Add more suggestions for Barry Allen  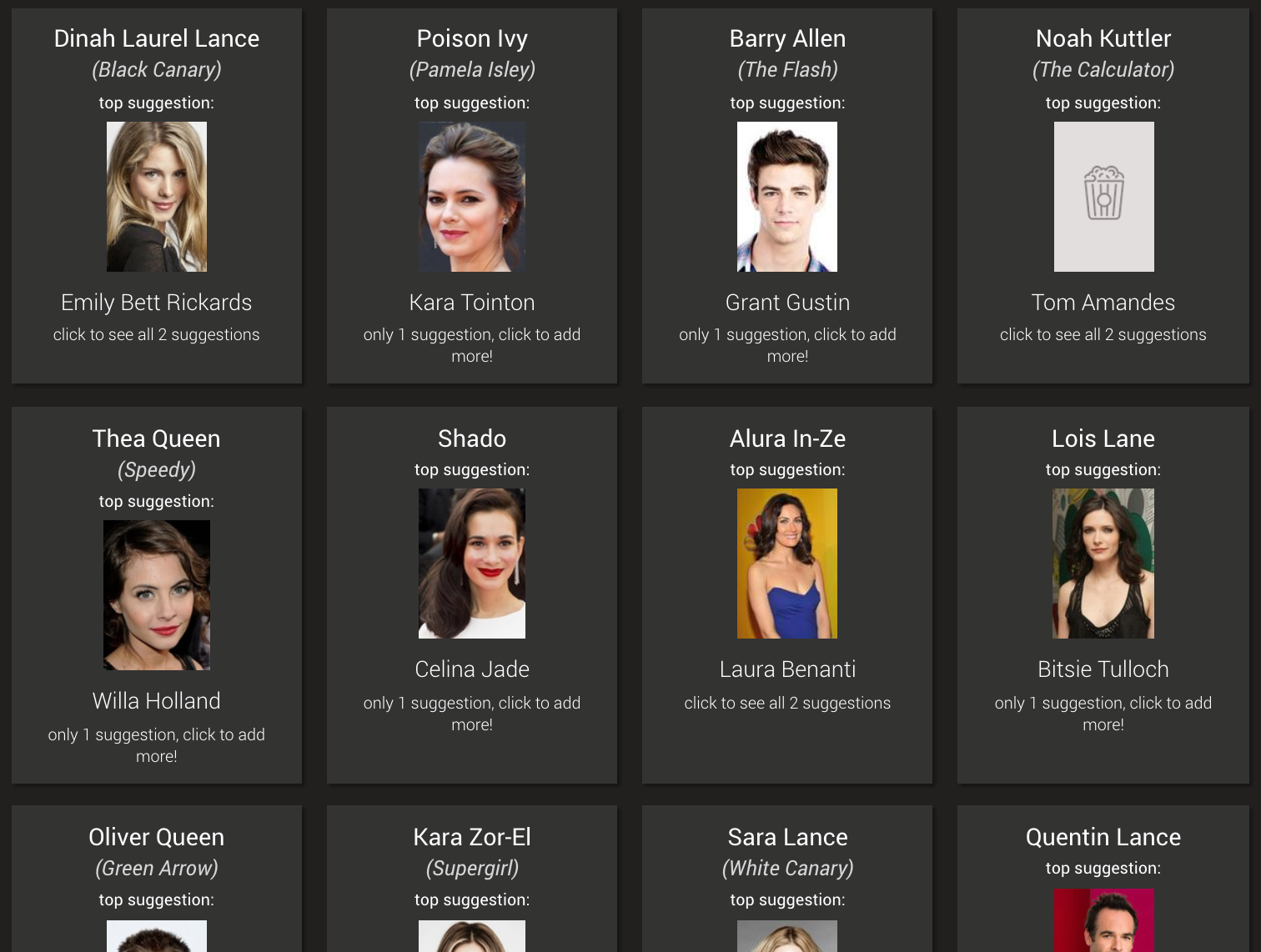[x=787, y=345]
